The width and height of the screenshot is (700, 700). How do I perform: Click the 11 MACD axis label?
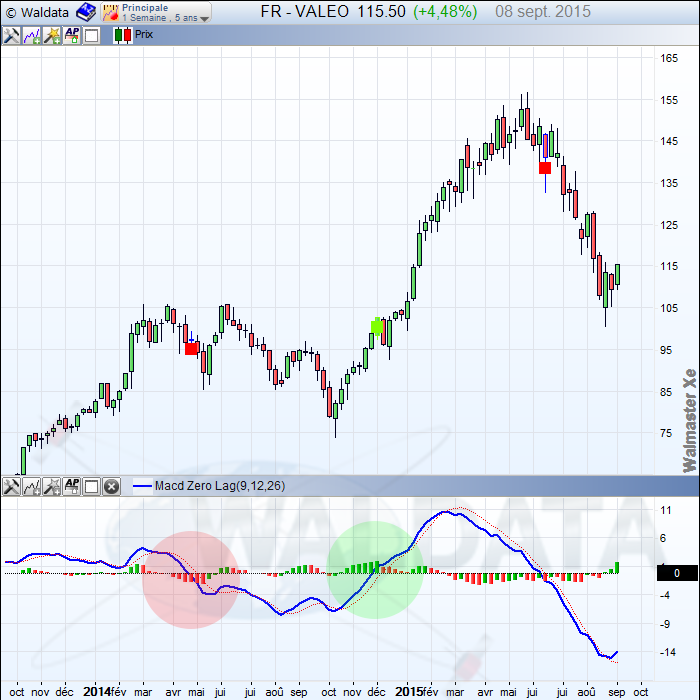coord(666,510)
